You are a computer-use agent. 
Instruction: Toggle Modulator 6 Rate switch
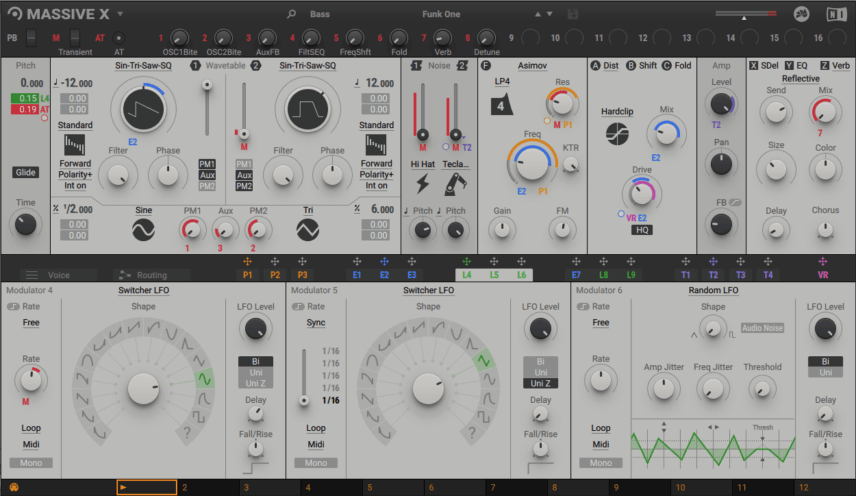coord(583,307)
